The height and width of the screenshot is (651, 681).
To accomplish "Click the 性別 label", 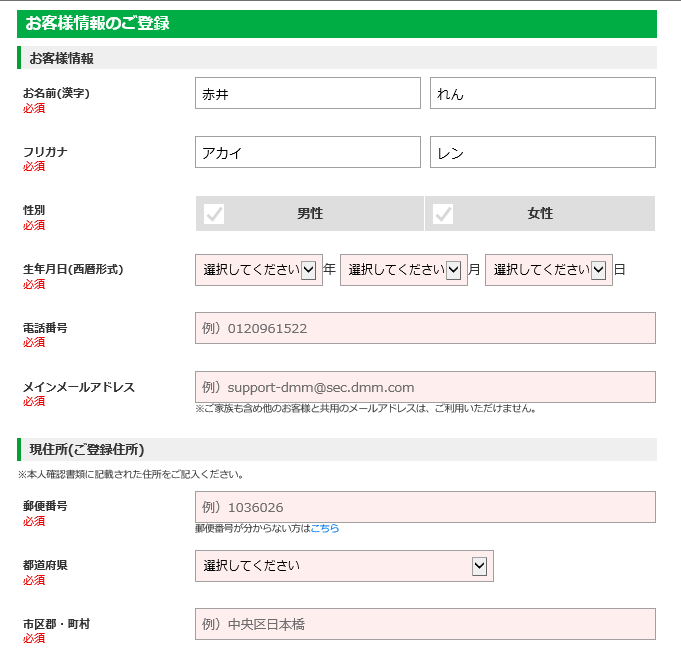I will click(x=34, y=210).
